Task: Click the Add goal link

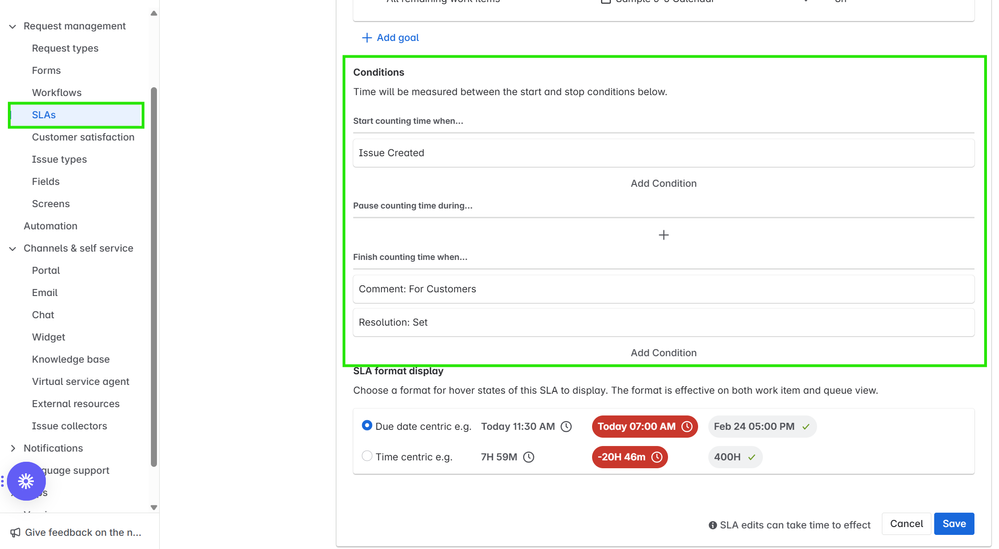Action: [398, 38]
